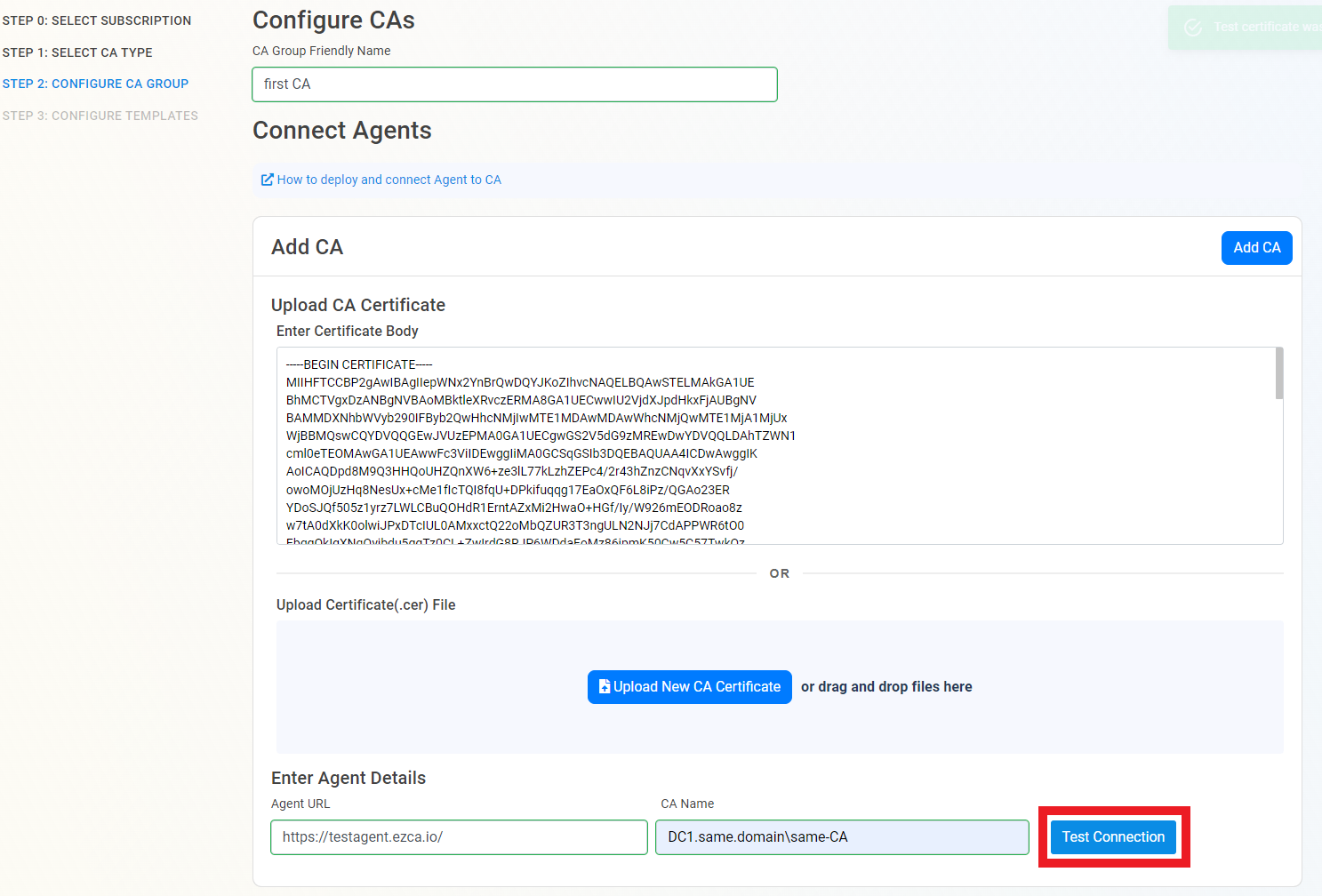This screenshot has width=1322, height=896.
Task: Click the BEGIN CERTIFICATE line
Action: (x=359, y=364)
